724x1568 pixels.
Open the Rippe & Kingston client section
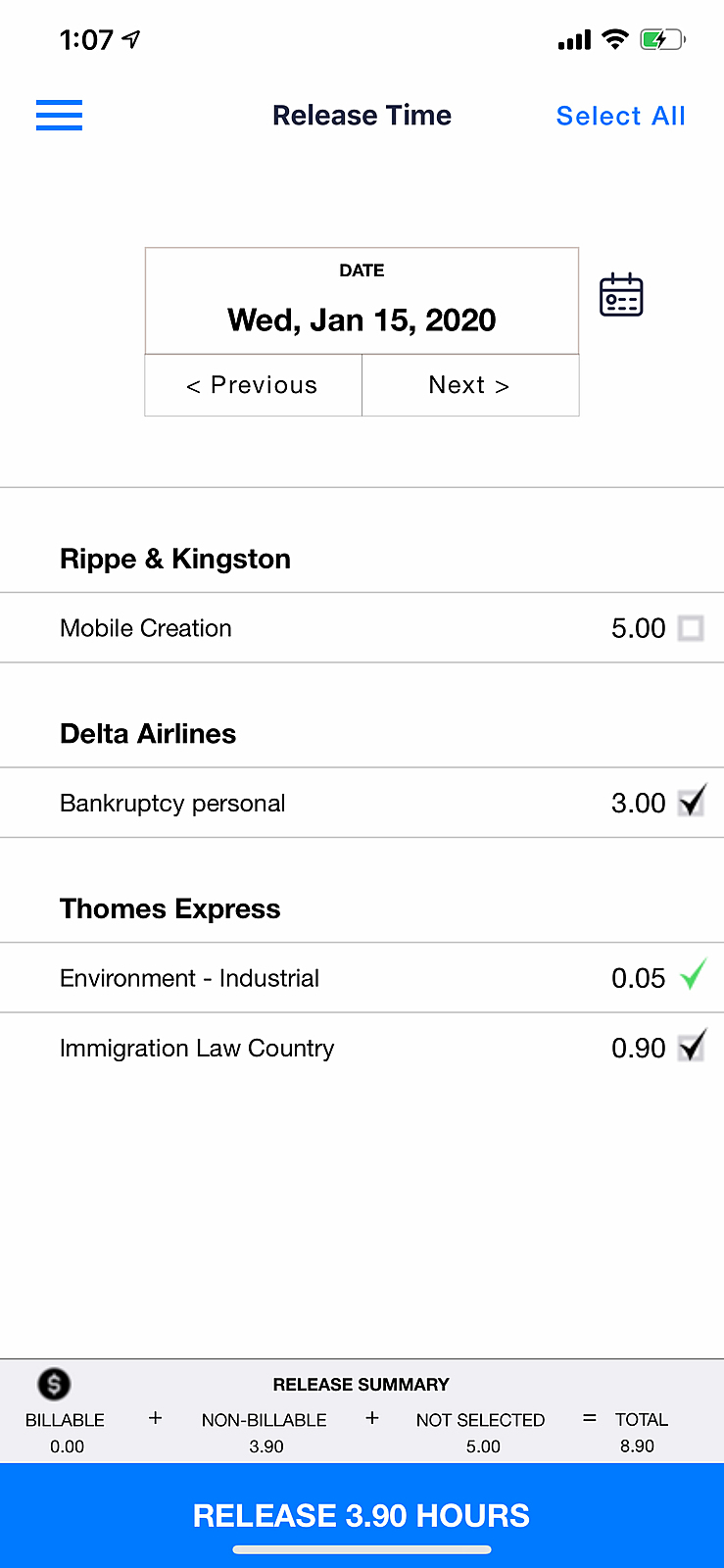pos(175,559)
